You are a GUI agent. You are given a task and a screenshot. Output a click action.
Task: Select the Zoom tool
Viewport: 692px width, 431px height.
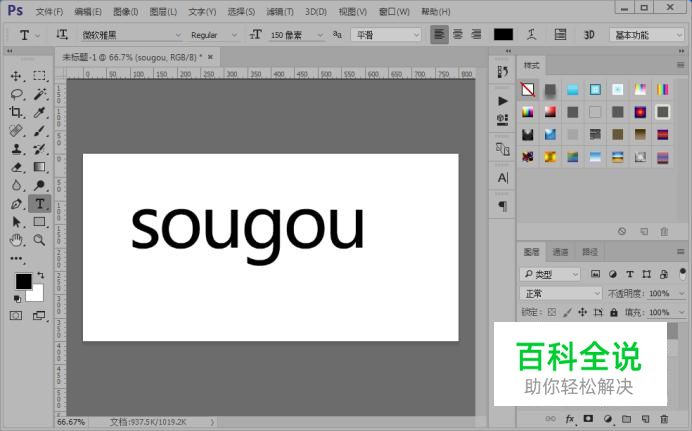tap(39, 240)
